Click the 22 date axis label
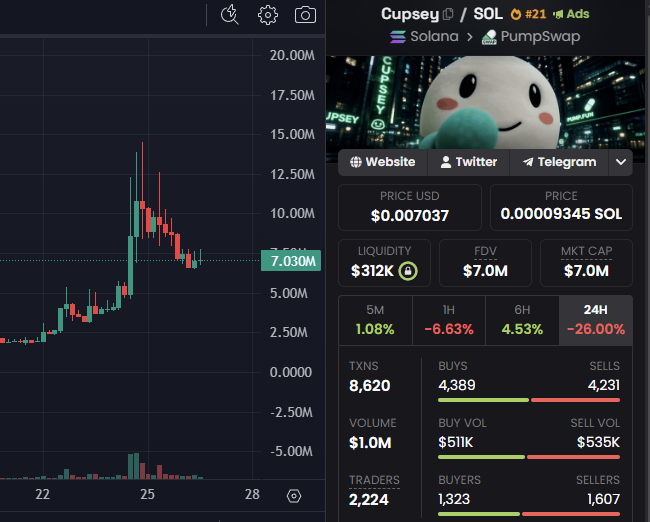The width and height of the screenshot is (650, 522). (43, 494)
